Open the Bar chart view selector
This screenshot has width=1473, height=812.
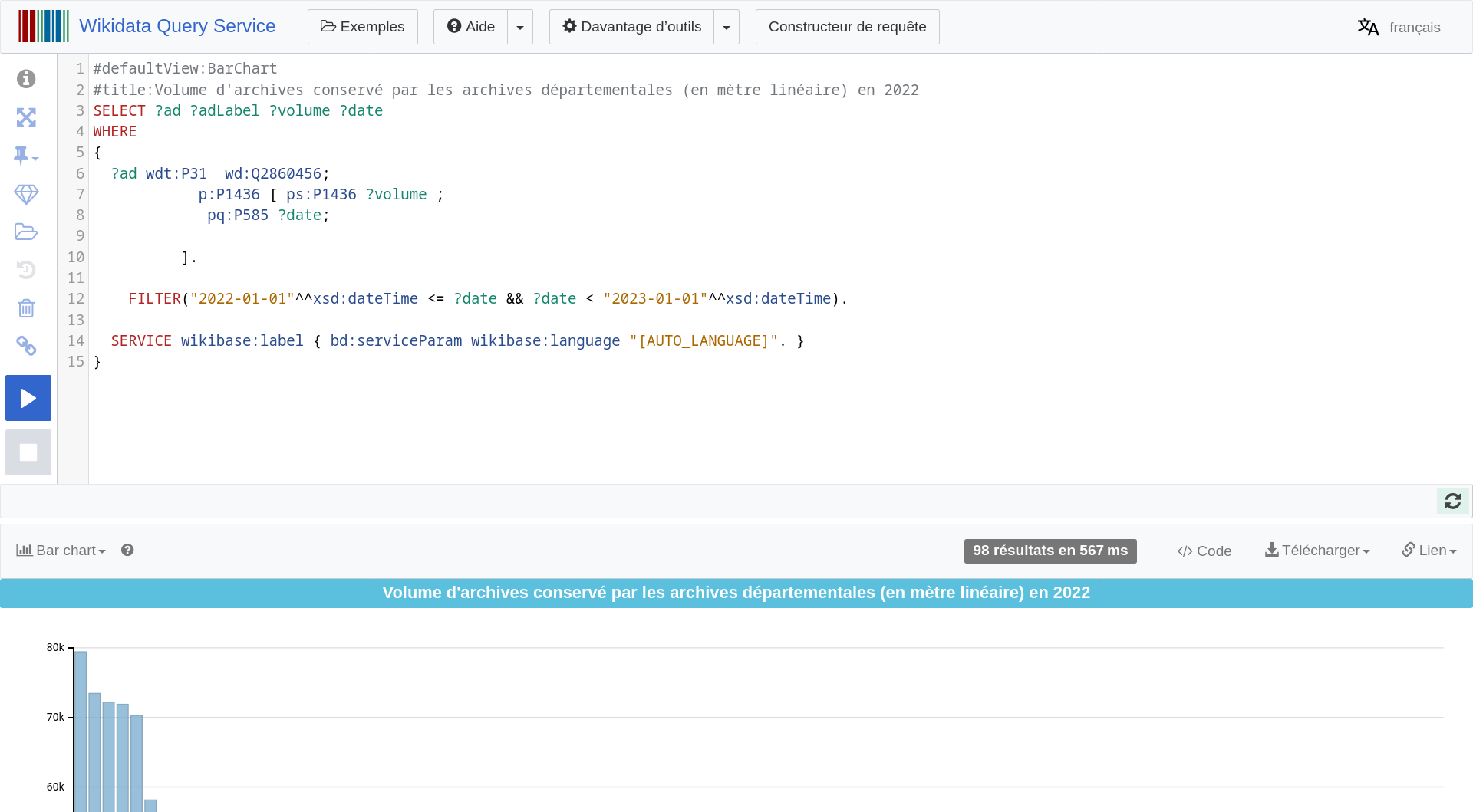(x=61, y=551)
